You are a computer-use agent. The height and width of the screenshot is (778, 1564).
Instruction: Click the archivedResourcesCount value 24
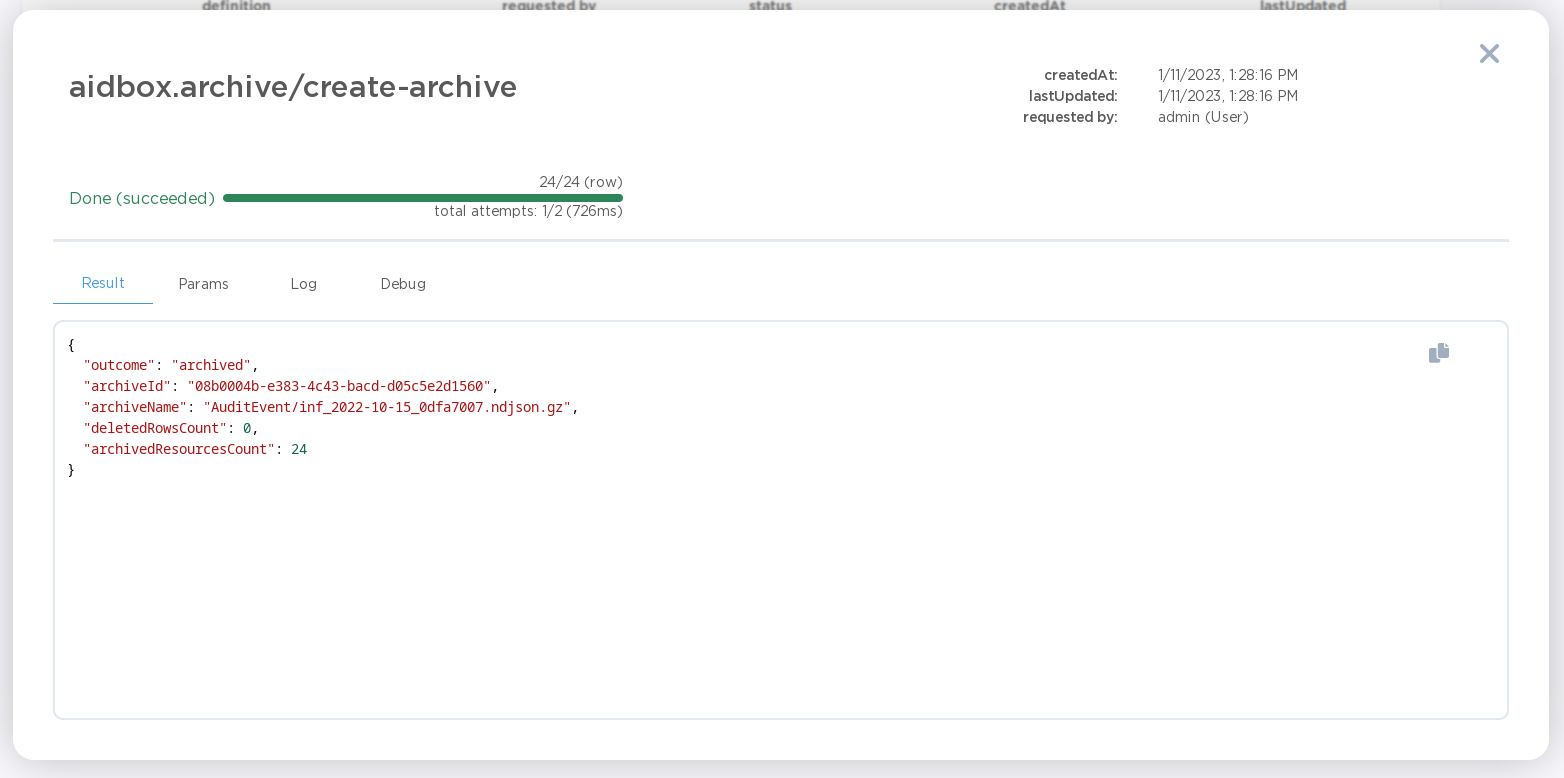[x=299, y=449]
